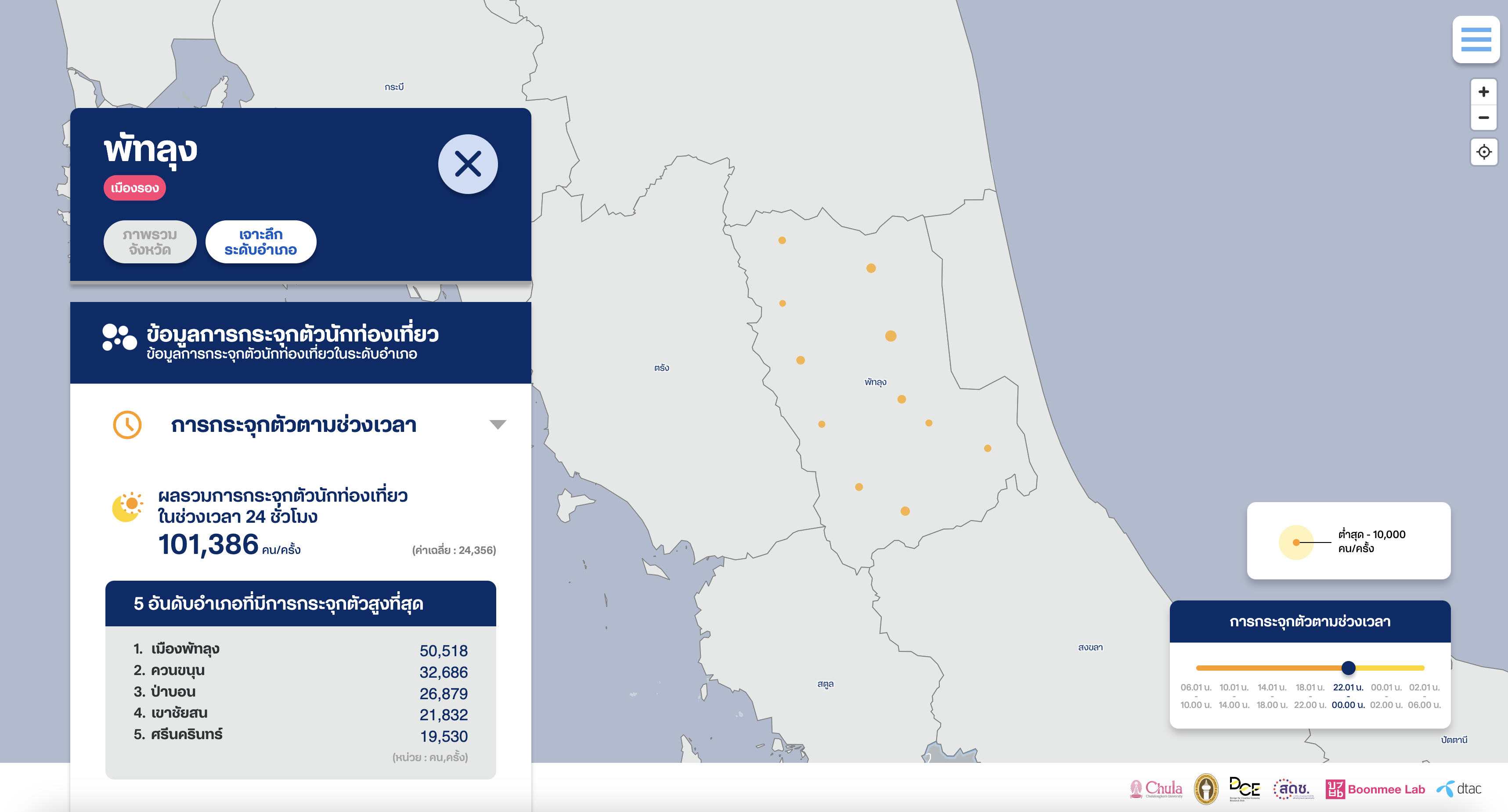Switch to ภาพรวมจังหวัด tab
The image size is (1508, 812).
pos(150,242)
